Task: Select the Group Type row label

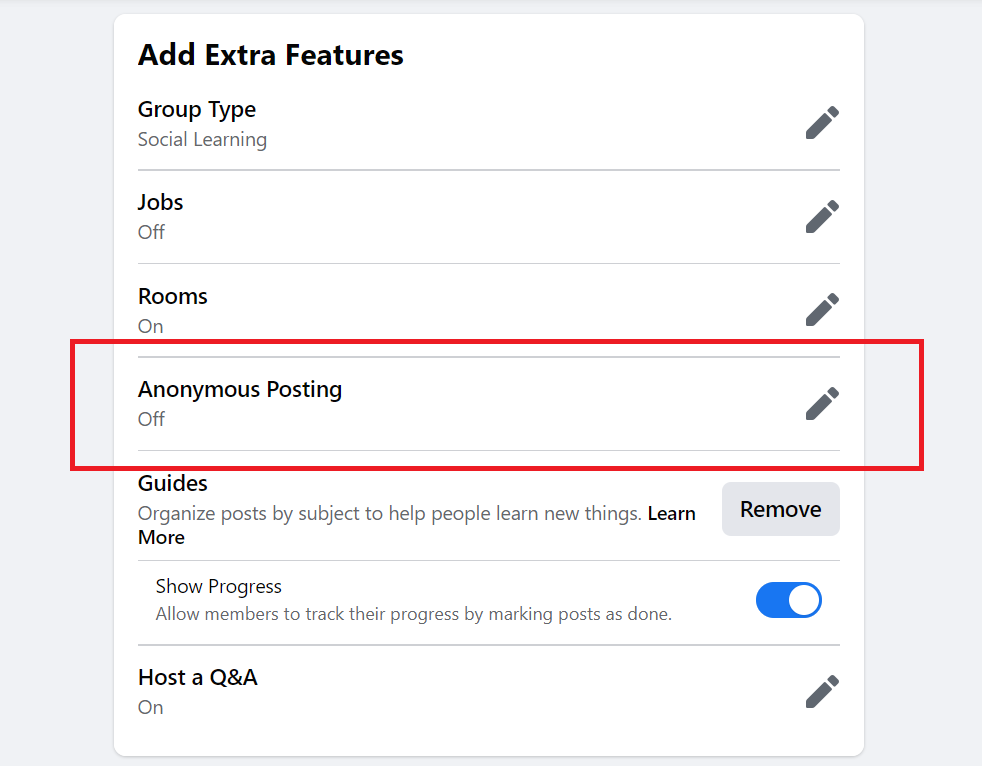Action: [197, 109]
